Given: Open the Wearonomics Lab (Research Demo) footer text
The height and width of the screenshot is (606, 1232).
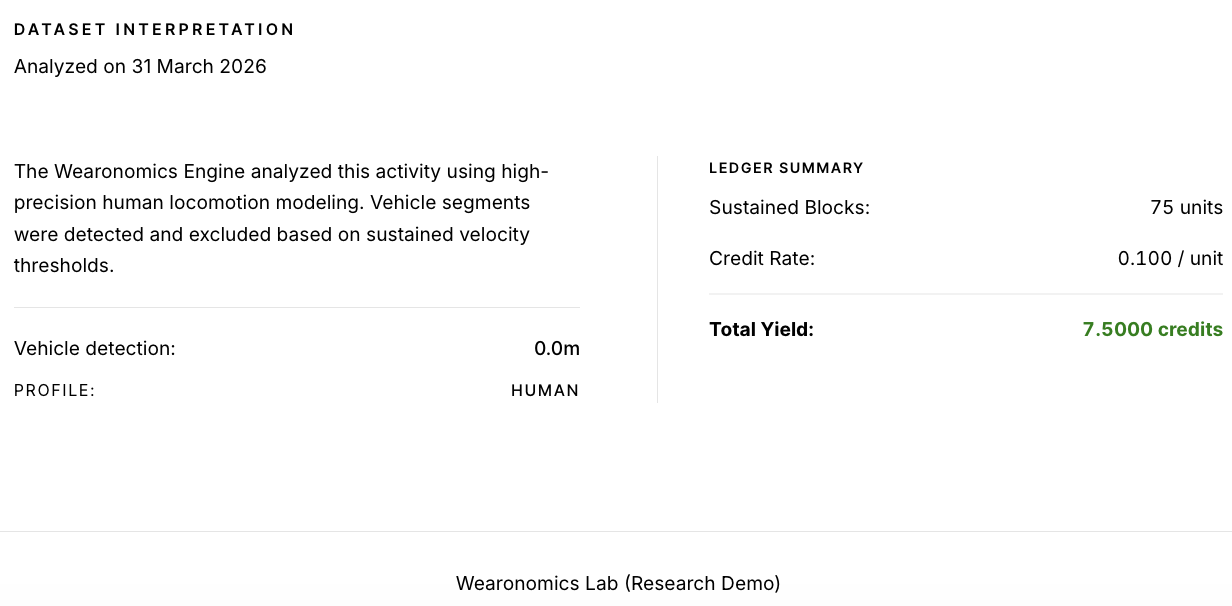Looking at the screenshot, I should point(617,583).
